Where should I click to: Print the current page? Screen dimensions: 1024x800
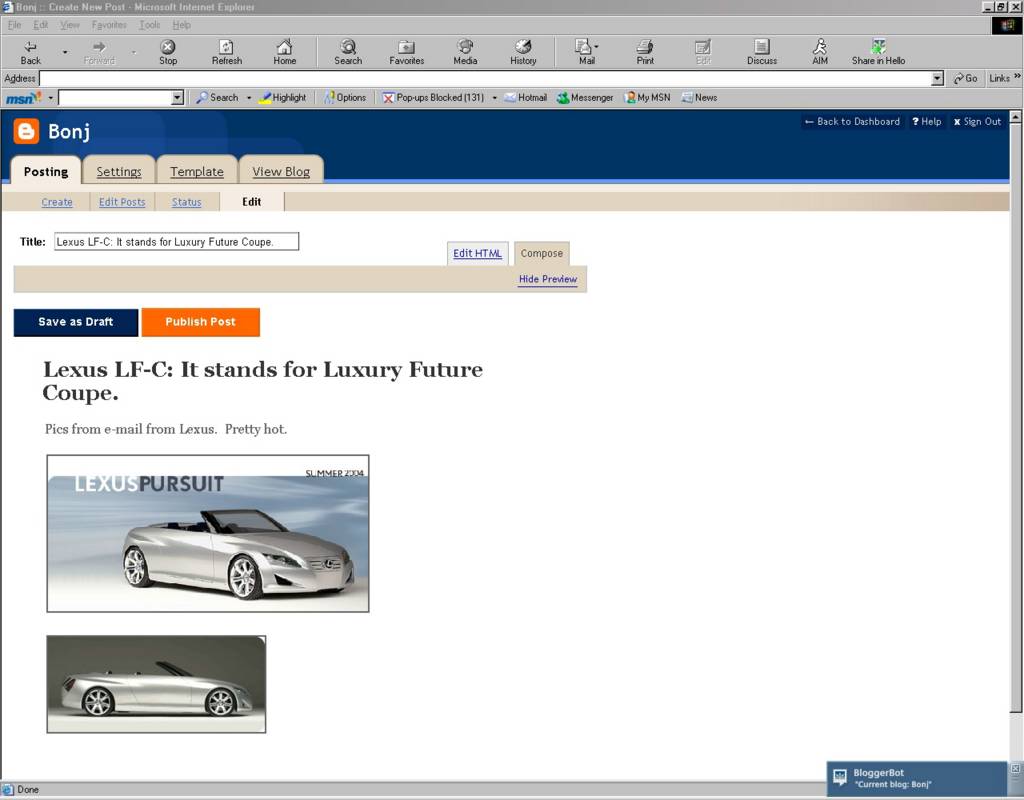click(645, 52)
